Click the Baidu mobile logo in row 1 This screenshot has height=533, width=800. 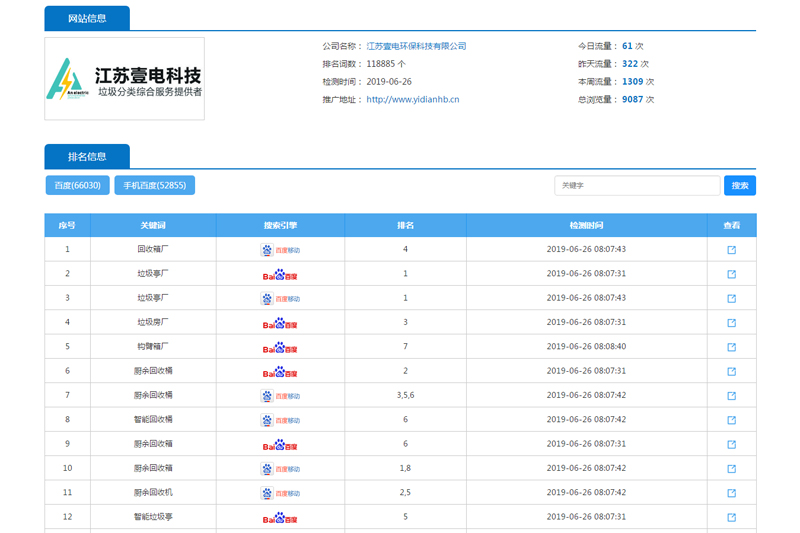point(280,250)
